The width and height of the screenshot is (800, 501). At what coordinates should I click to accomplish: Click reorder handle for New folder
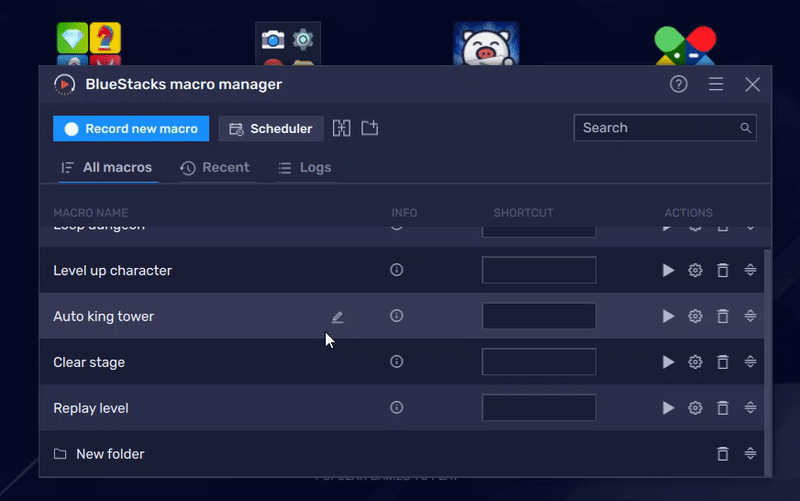[x=750, y=453]
